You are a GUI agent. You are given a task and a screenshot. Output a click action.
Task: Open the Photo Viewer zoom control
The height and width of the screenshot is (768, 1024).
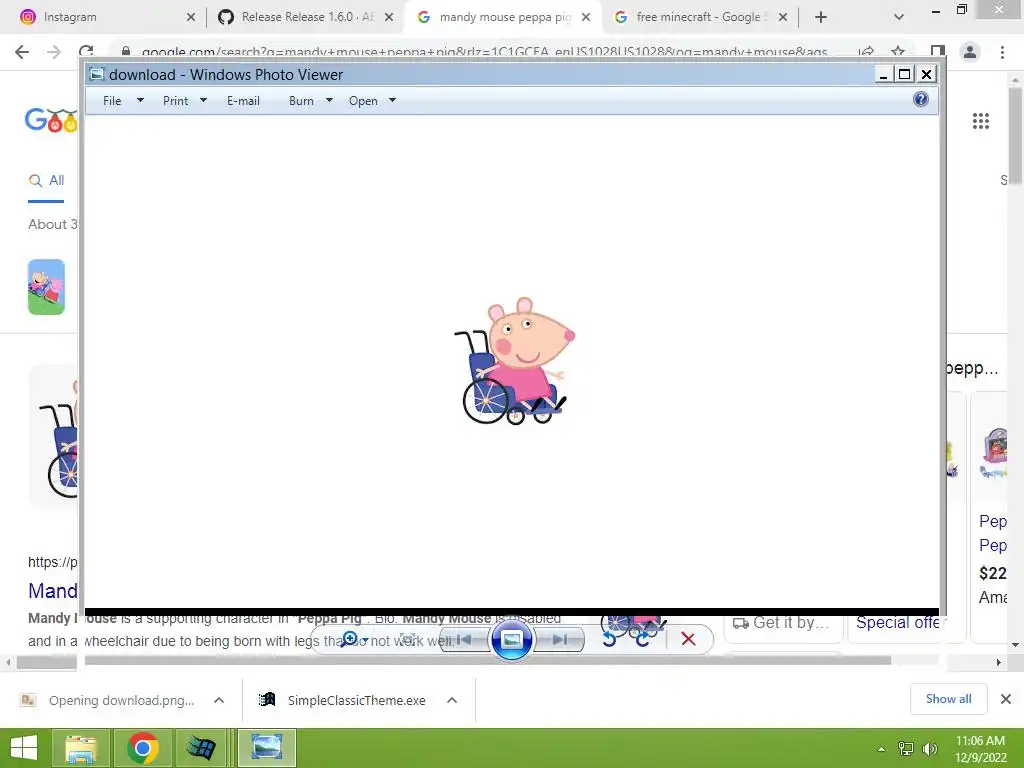(354, 639)
